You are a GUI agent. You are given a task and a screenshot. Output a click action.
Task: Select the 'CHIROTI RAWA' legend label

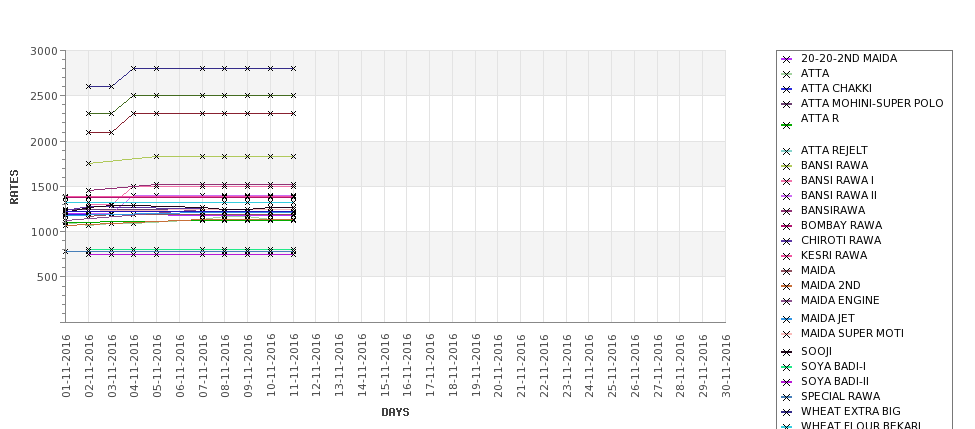841,240
